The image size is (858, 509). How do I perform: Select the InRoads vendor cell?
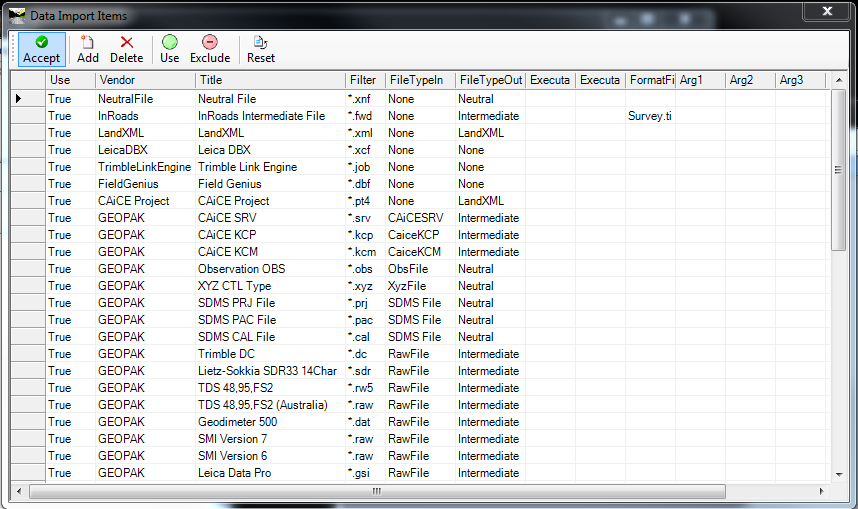(x=145, y=115)
